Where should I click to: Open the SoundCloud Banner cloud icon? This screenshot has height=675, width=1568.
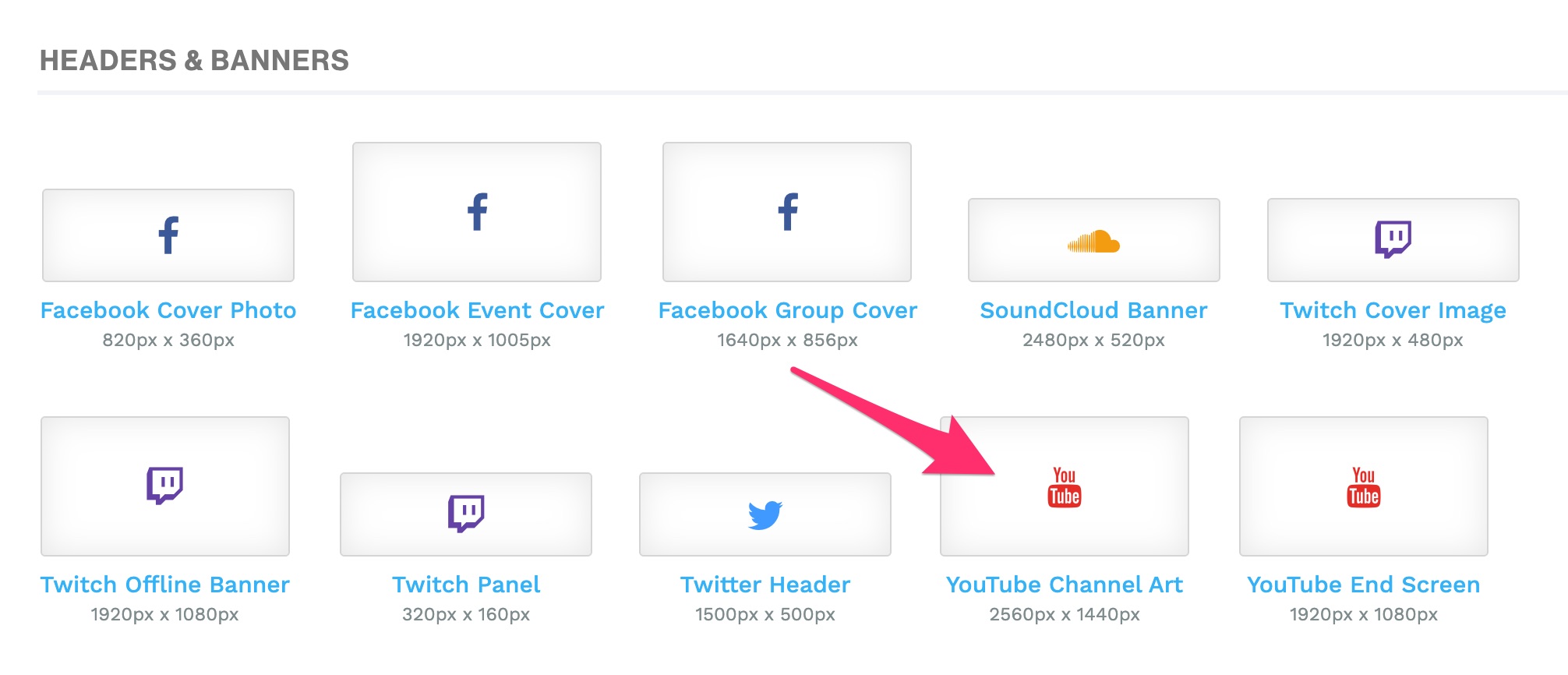[x=1093, y=242]
